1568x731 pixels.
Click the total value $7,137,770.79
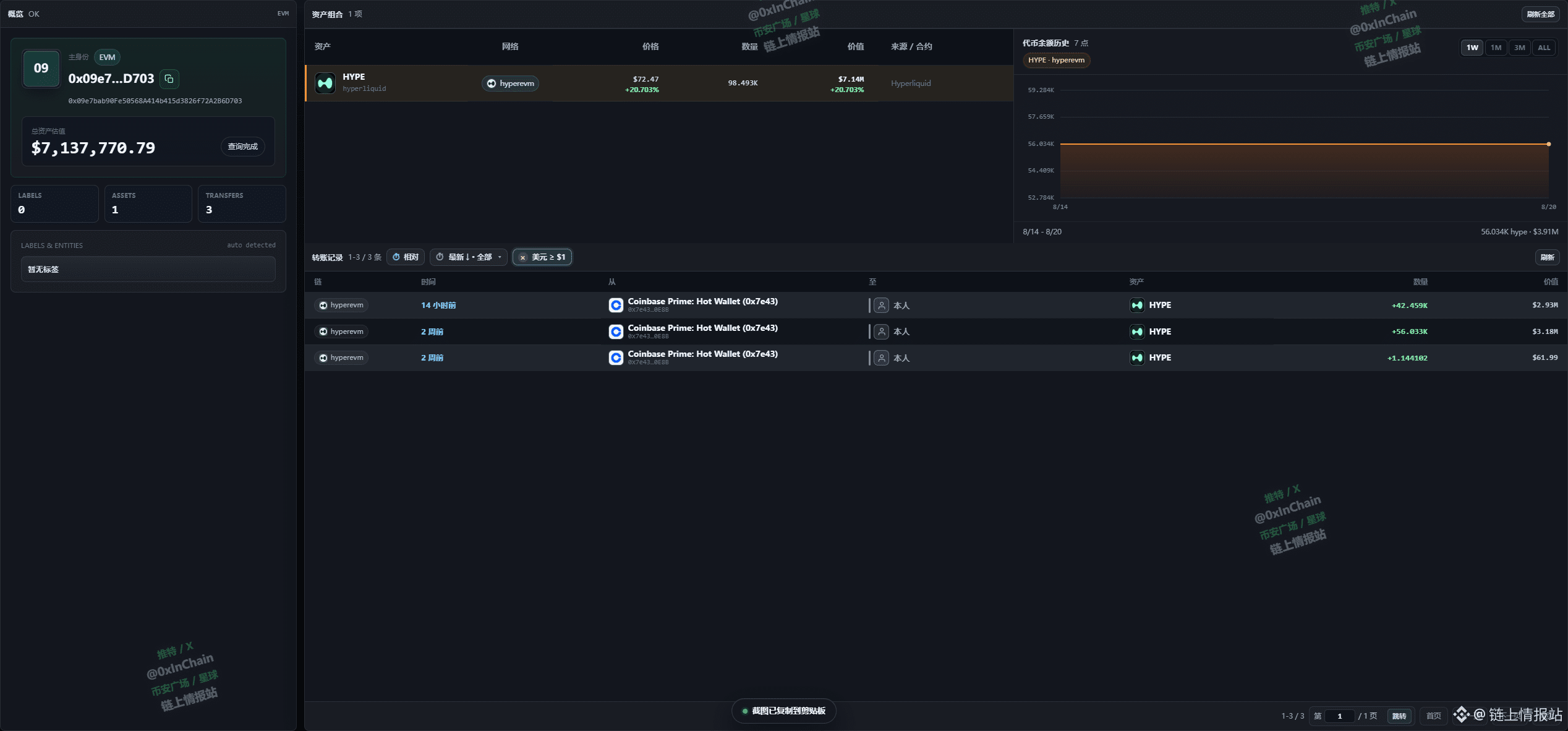93,148
